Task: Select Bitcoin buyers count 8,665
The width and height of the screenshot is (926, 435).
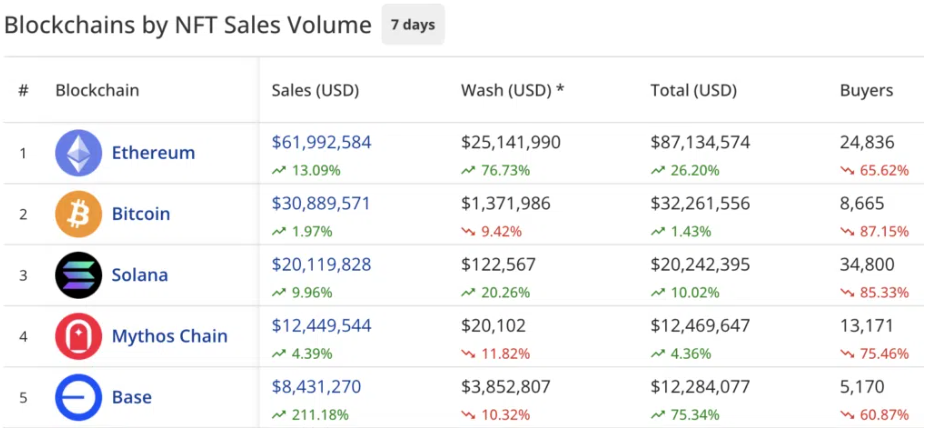Action: [x=862, y=204]
